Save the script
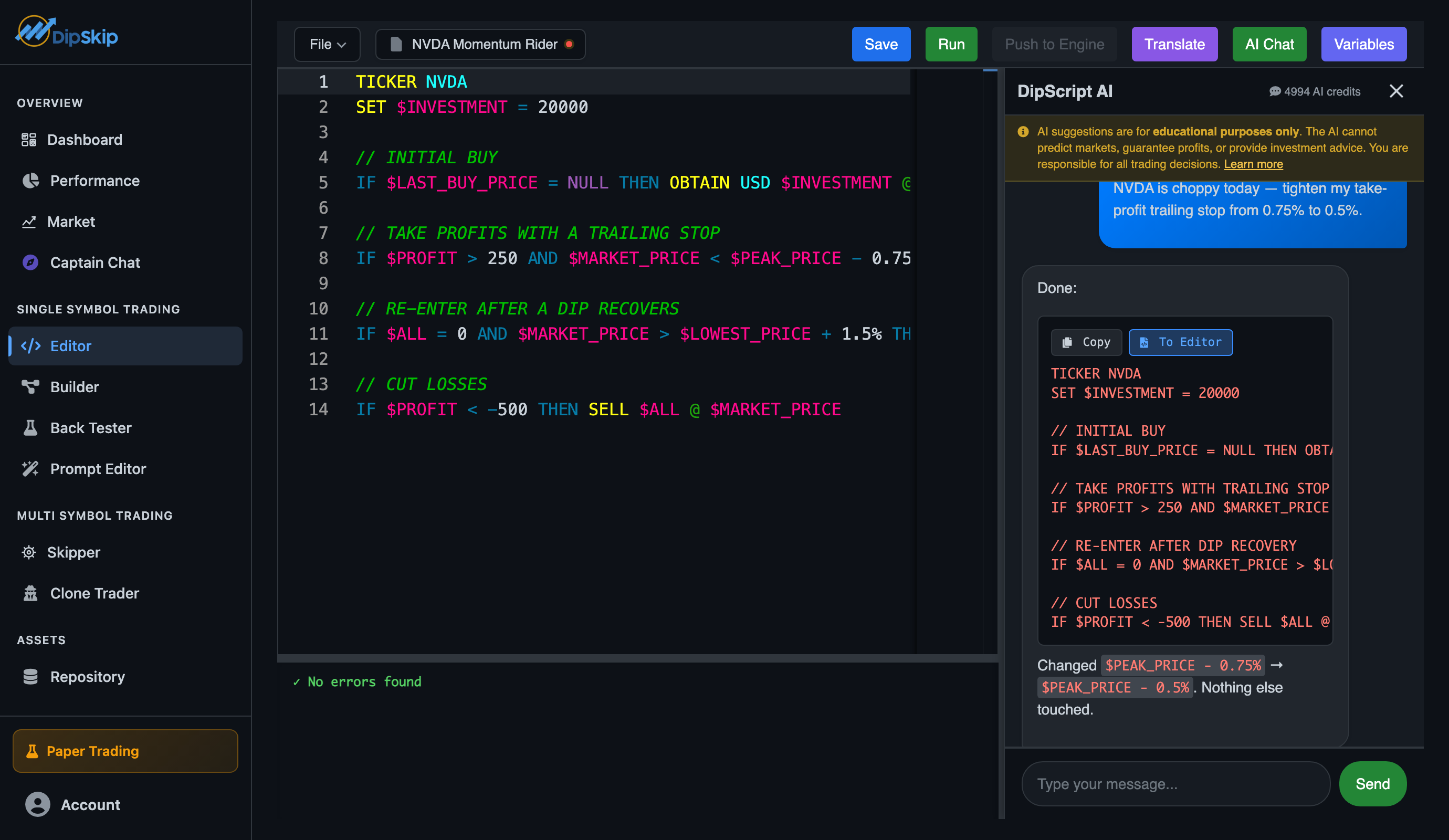The height and width of the screenshot is (840, 1449). coord(881,44)
